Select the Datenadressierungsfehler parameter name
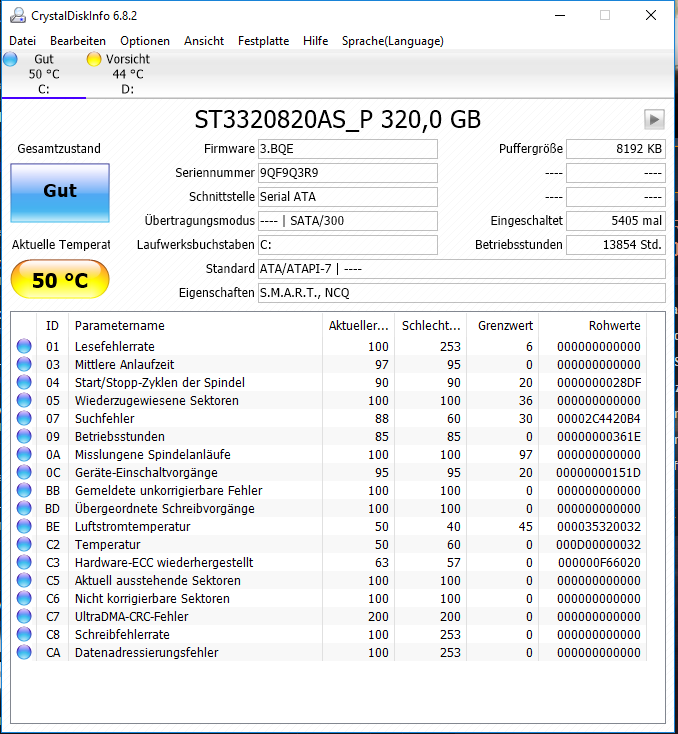The height and width of the screenshot is (734, 678). coord(147,653)
